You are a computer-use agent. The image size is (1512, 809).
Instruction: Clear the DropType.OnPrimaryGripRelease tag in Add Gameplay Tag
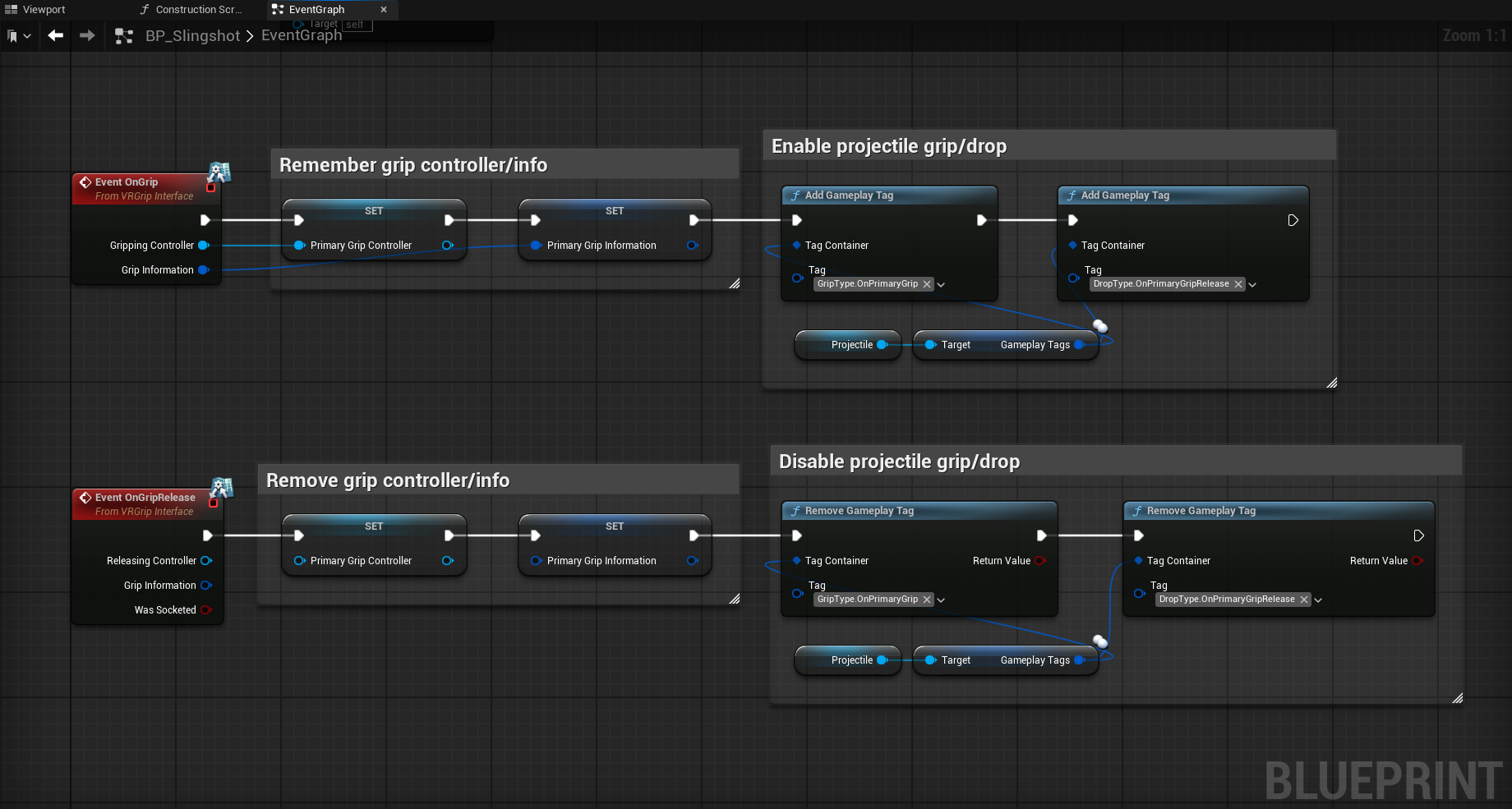1238,284
